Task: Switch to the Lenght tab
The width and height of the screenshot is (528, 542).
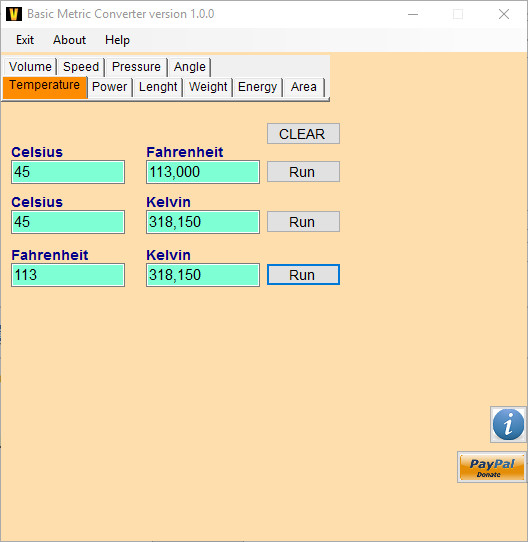Action: point(158,87)
